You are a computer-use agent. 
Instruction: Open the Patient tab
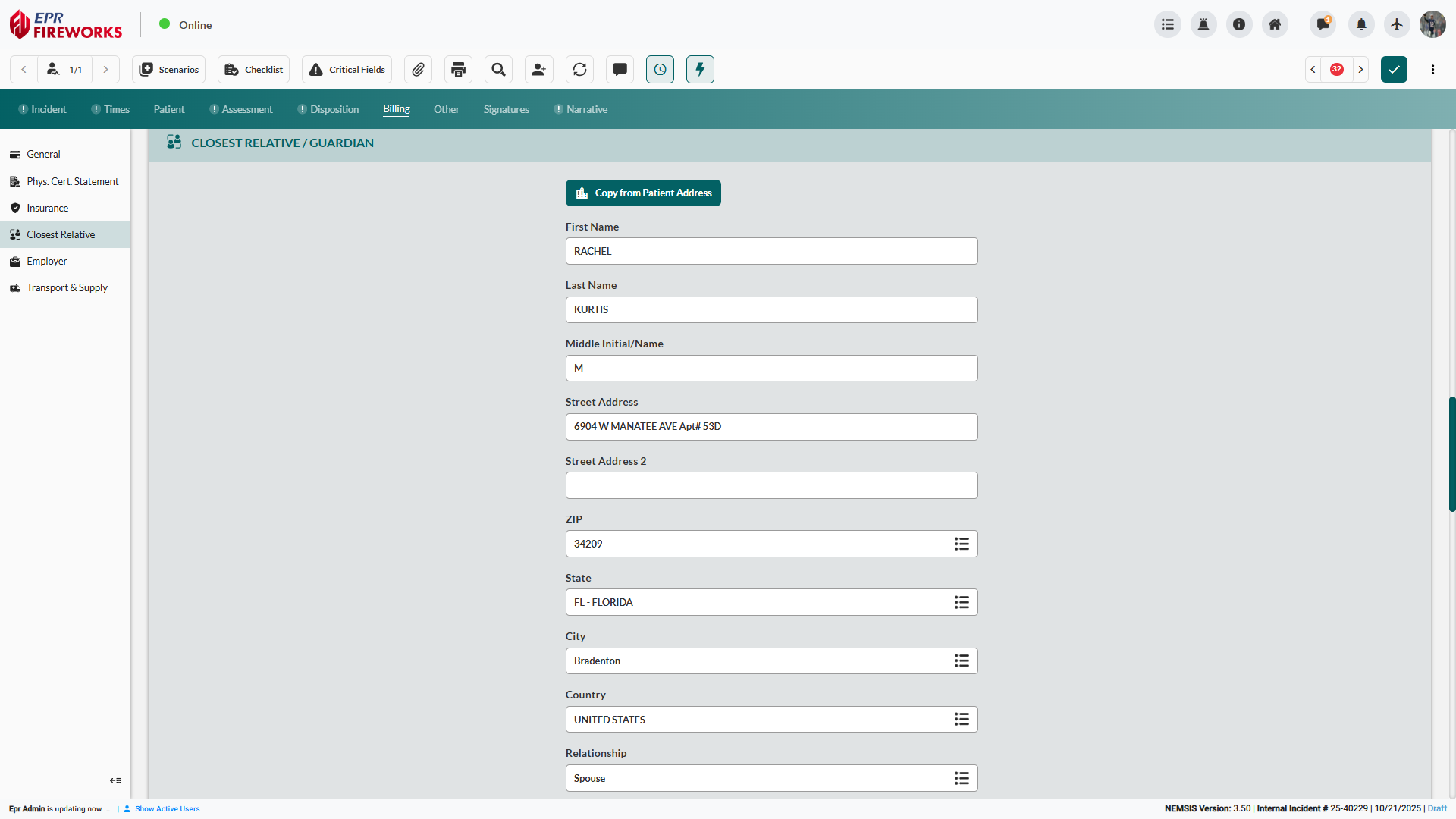168,109
